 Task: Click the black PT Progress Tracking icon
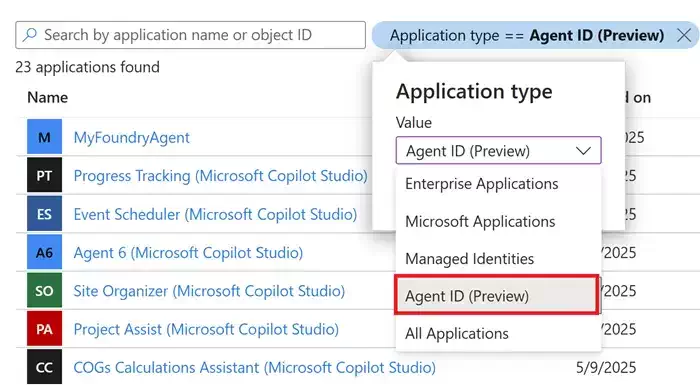click(44, 175)
